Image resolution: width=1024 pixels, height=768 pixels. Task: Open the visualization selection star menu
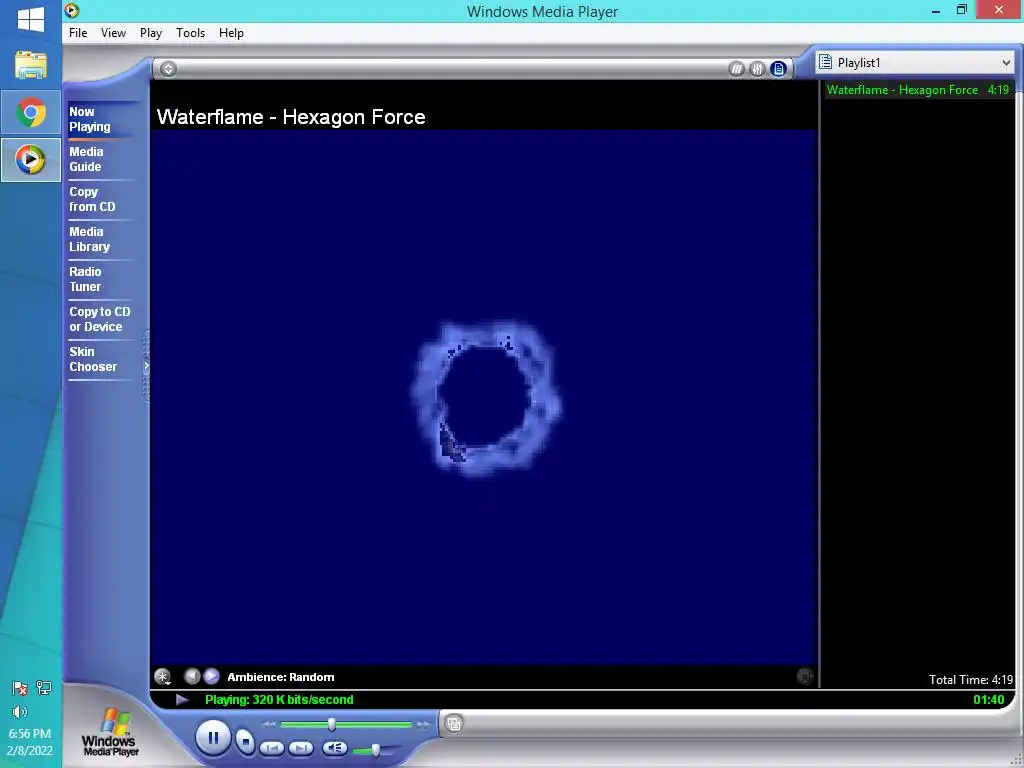(163, 677)
